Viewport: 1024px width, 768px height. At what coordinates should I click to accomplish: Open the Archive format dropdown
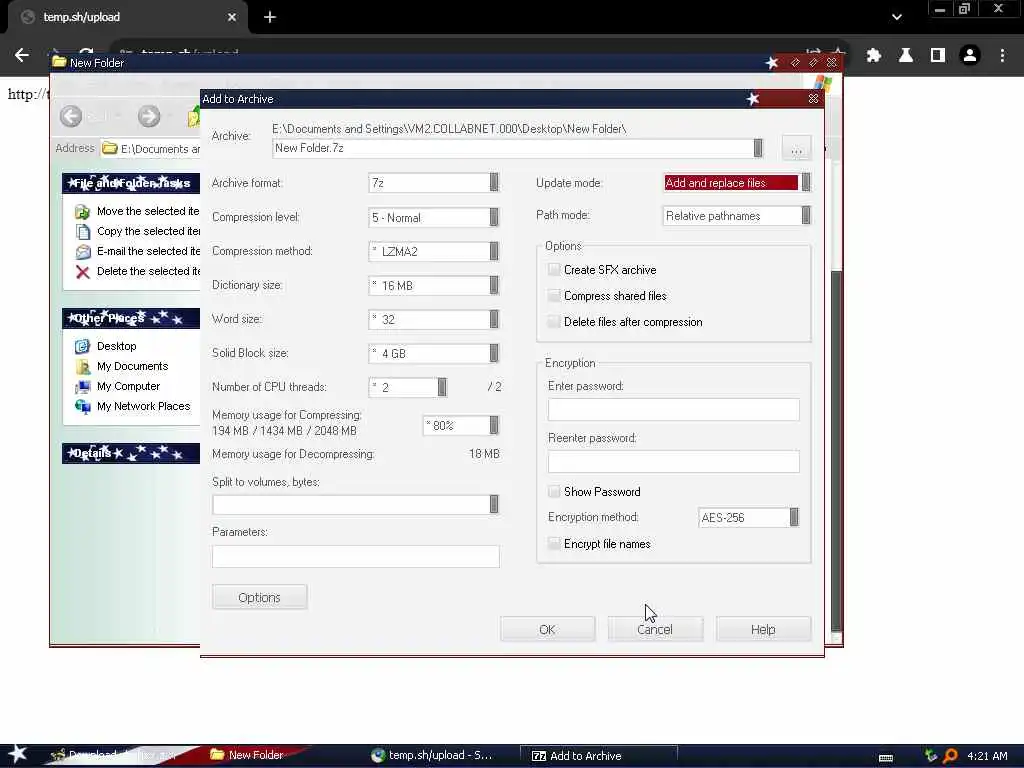[x=494, y=183]
